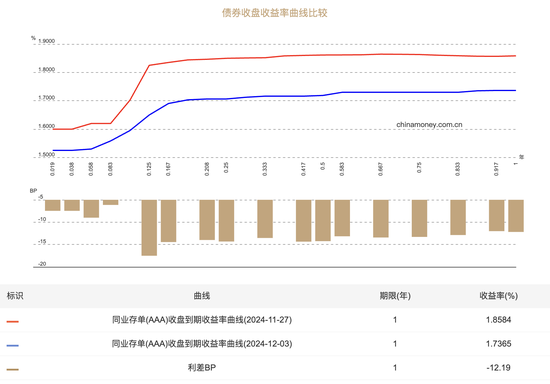Click the 1.9000 y-axis label
The height and width of the screenshot is (384, 550).
click(x=47, y=41)
